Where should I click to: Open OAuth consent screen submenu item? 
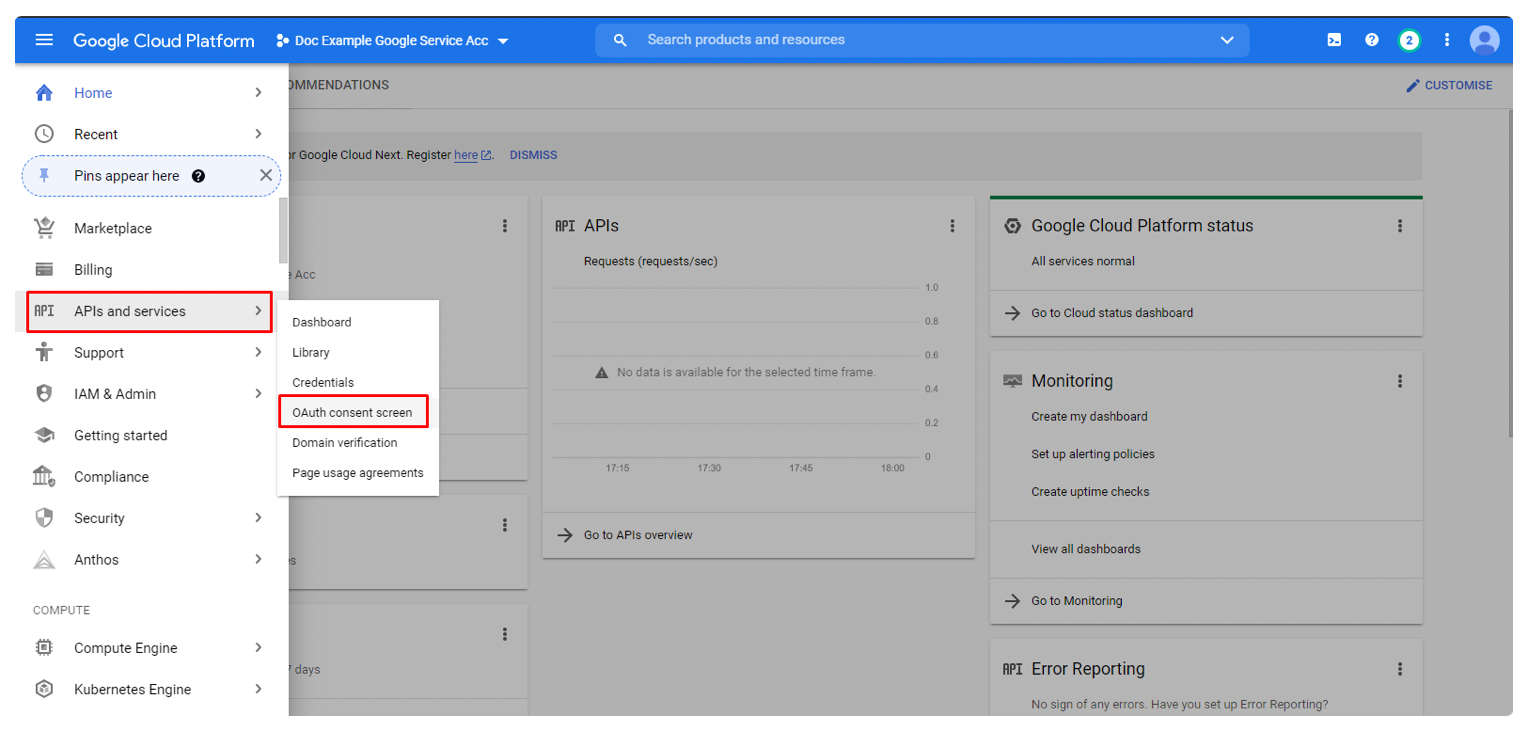pyautogui.click(x=353, y=412)
